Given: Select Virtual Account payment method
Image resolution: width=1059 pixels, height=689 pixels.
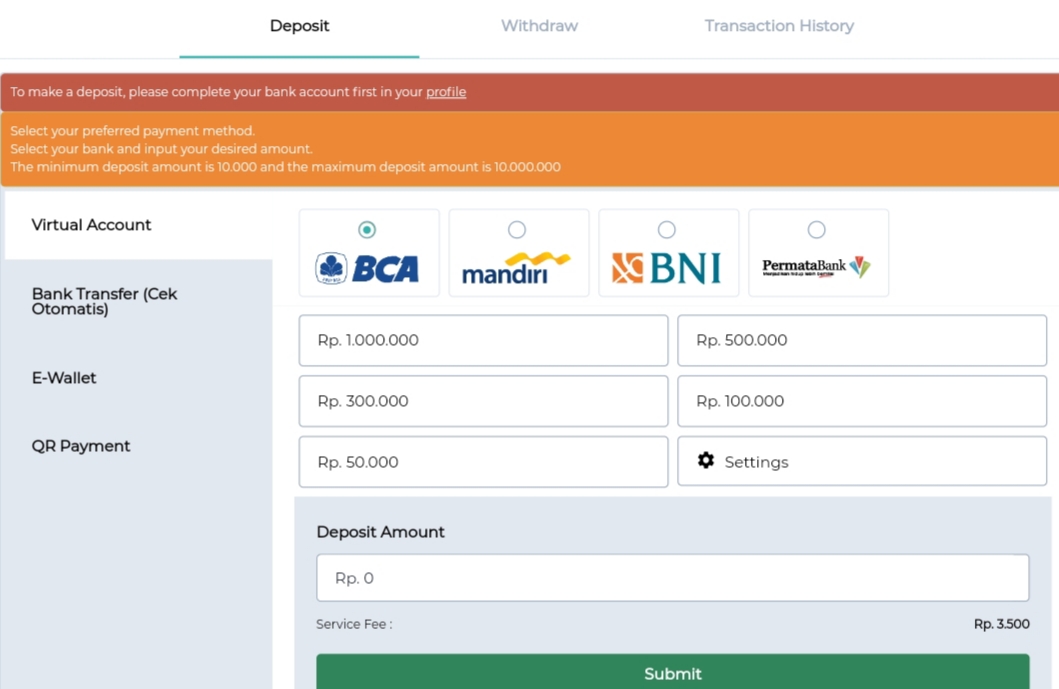Looking at the screenshot, I should 138,225.
